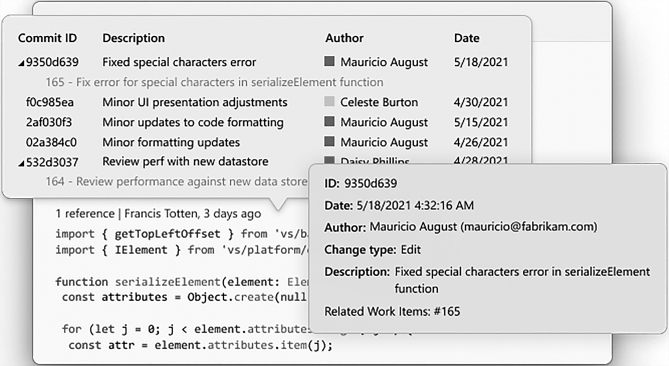Viewport: 669px width, 366px height.
Task: Click Daisy Phillips' avatar square
Action: click(x=329, y=160)
